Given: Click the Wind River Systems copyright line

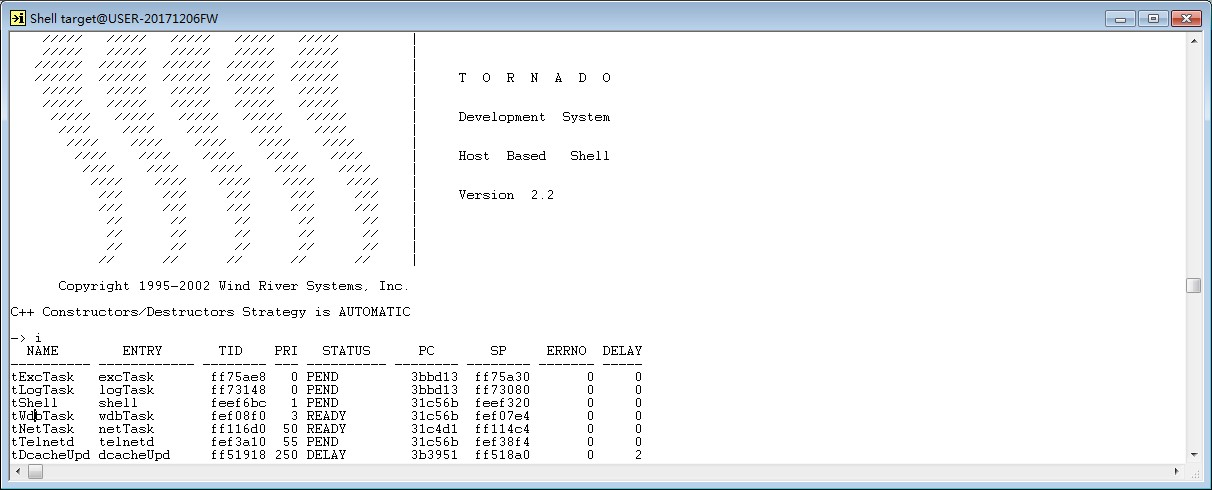Looking at the screenshot, I should pos(234,286).
